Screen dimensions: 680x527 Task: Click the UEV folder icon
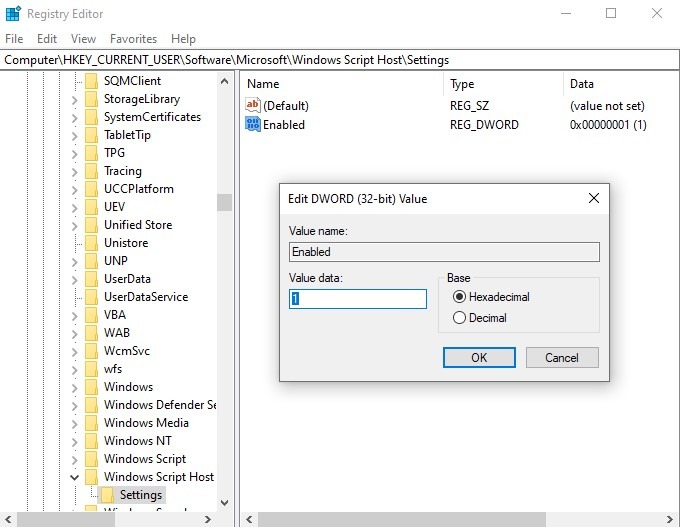pyautogui.click(x=91, y=206)
